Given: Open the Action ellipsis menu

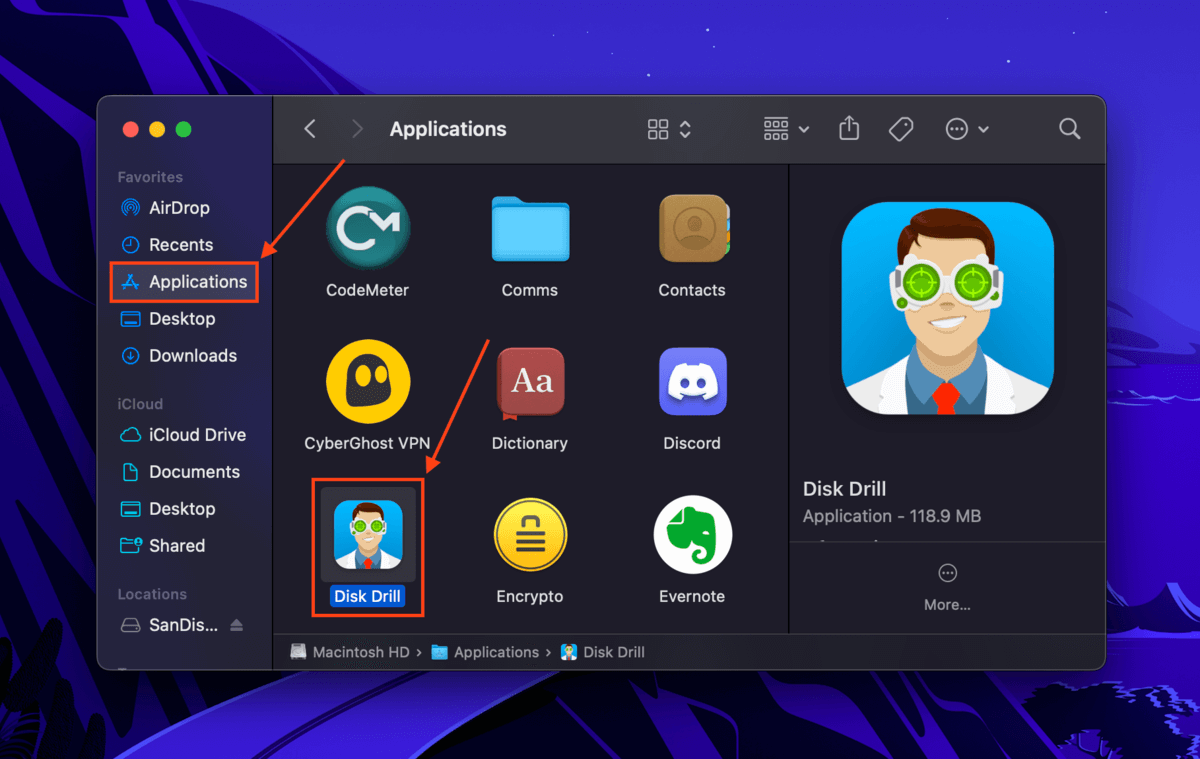Looking at the screenshot, I should [x=967, y=129].
